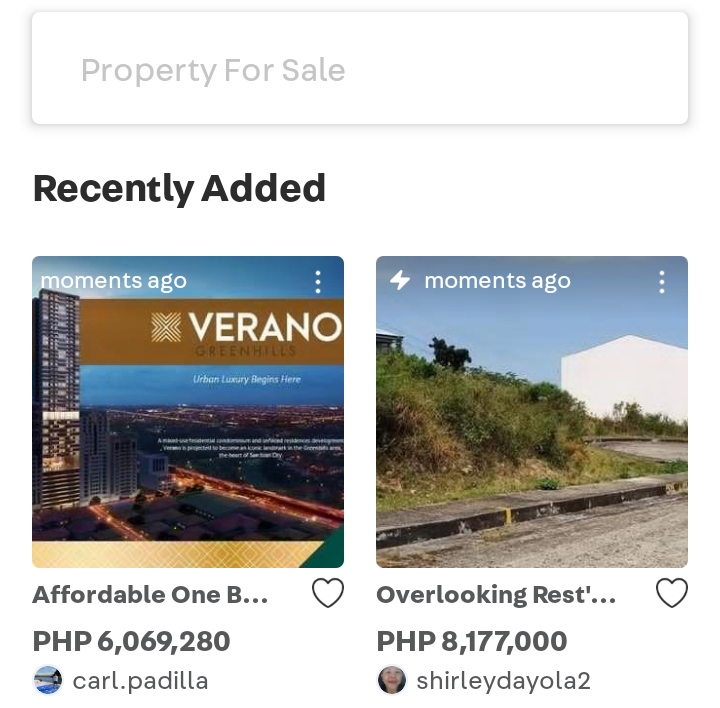Open carl.padilla's profile avatar
Image resolution: width=720 pixels, height=708 pixels.
48,680
